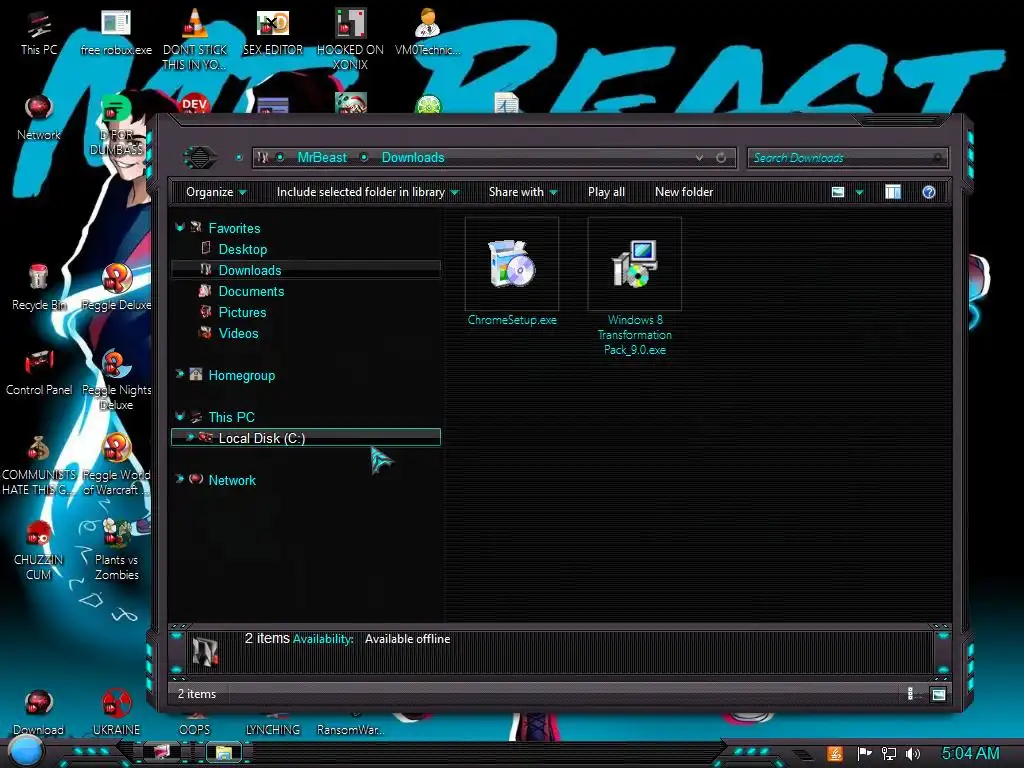Open Action Center flag tray icon

click(x=864, y=754)
